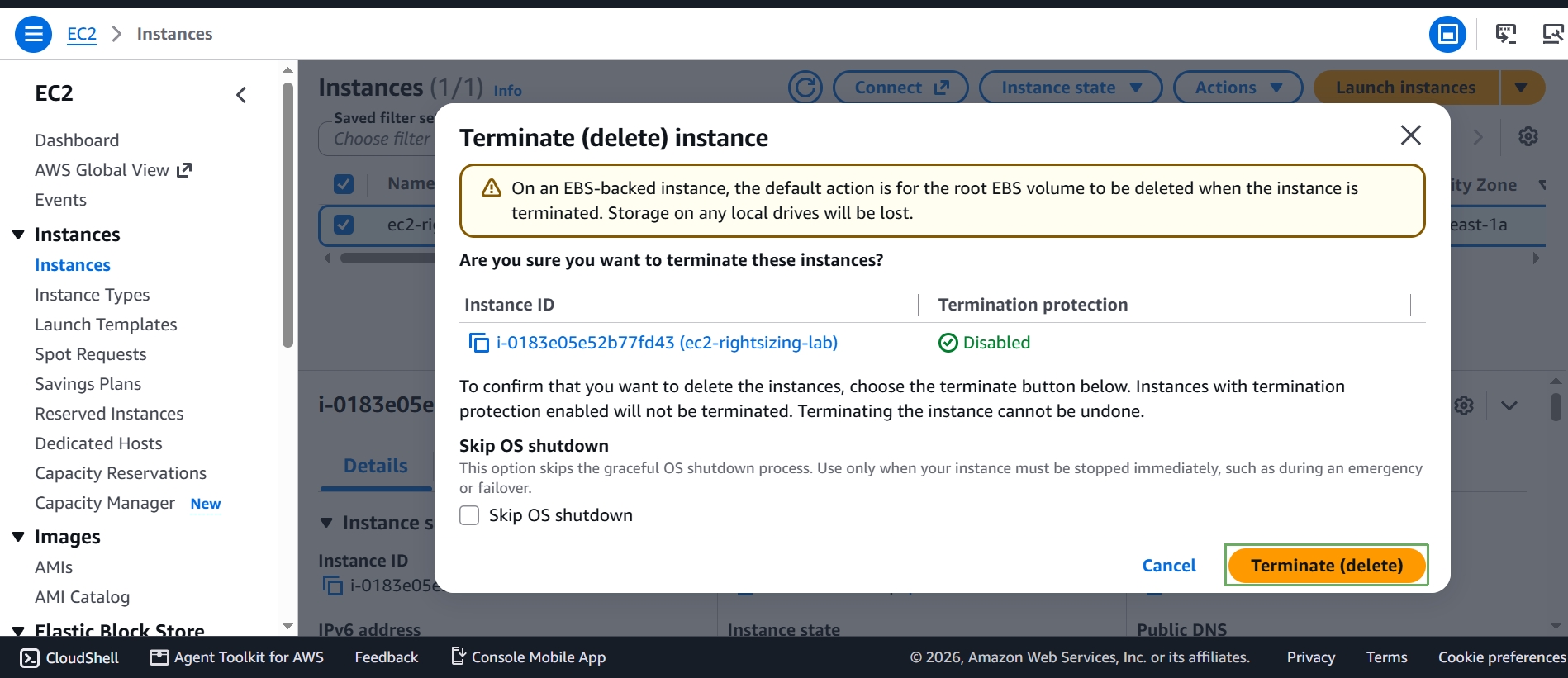
Task: Collapse the instance detail pane chevron
Action: [x=1509, y=405]
